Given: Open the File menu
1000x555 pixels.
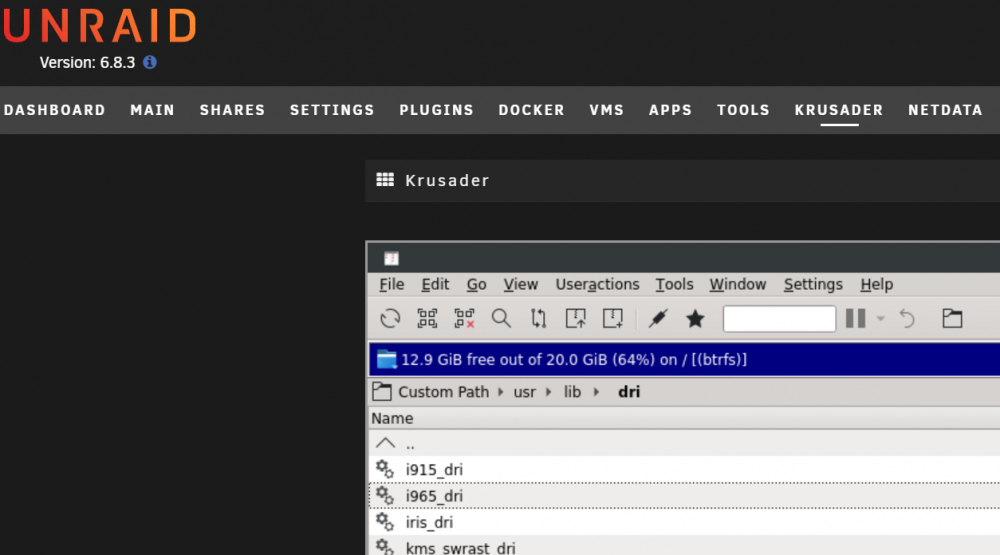Looking at the screenshot, I should [392, 285].
